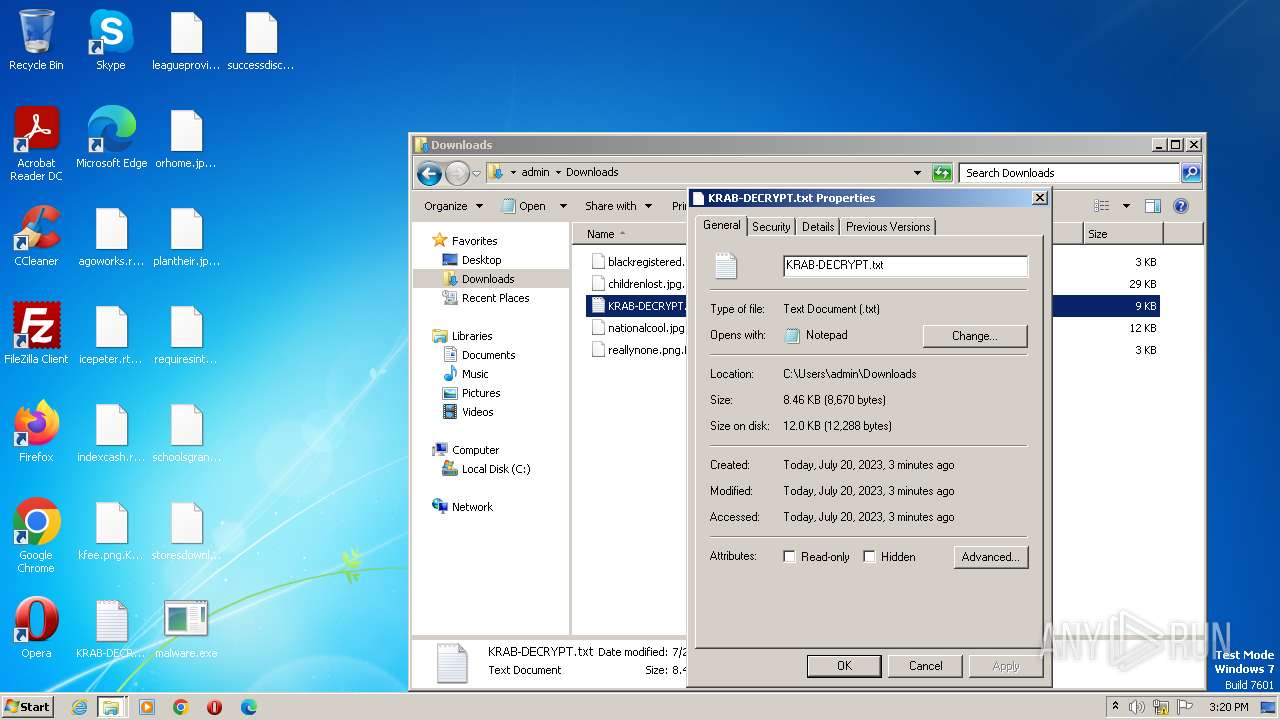Open Internet Explorer from taskbar

pos(79,707)
